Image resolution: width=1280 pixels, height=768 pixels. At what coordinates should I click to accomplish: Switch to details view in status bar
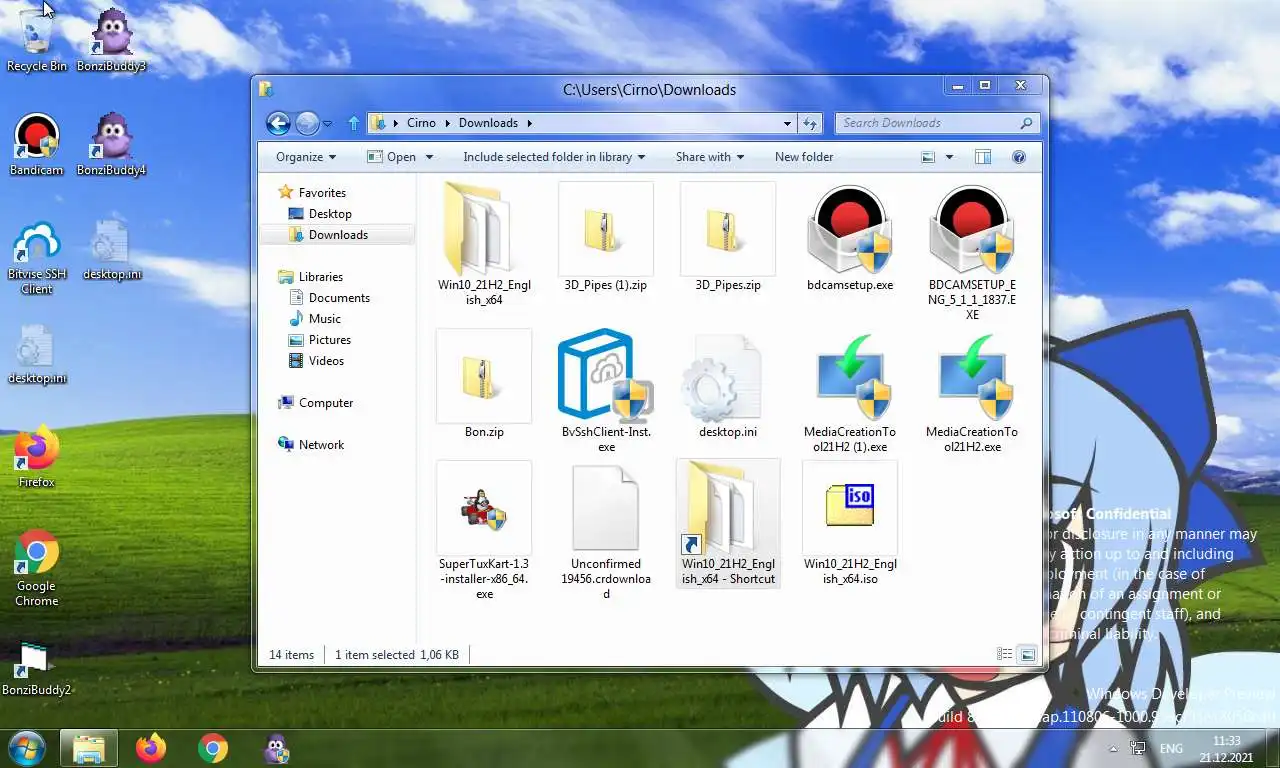pyautogui.click(x=1005, y=654)
